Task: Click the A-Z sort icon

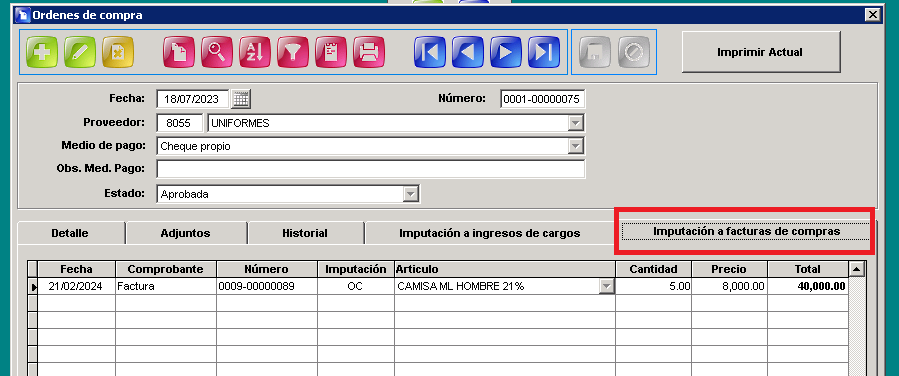Action: click(x=255, y=52)
